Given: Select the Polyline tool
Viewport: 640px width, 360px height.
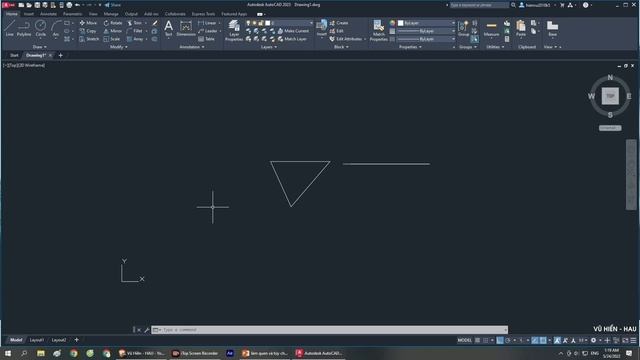Looking at the screenshot, I should click(x=24, y=28).
